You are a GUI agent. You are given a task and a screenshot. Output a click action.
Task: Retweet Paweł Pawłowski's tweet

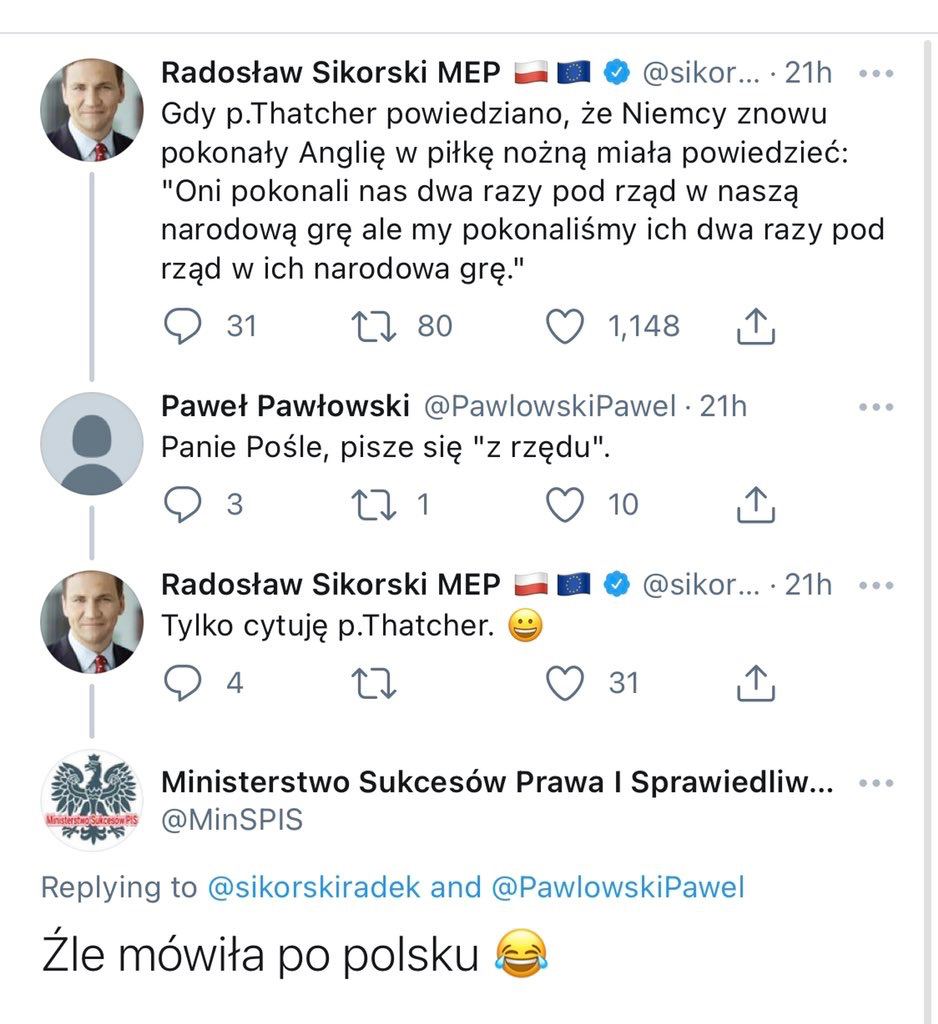[x=375, y=505]
